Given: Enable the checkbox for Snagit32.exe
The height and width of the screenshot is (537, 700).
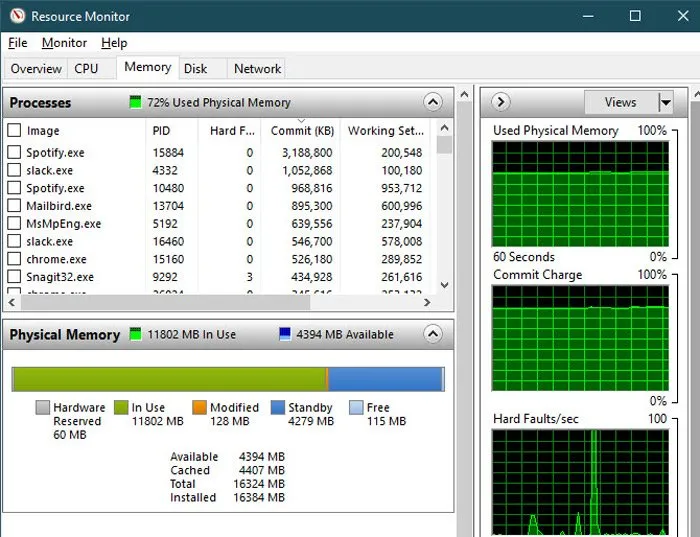Looking at the screenshot, I should click(x=14, y=277).
